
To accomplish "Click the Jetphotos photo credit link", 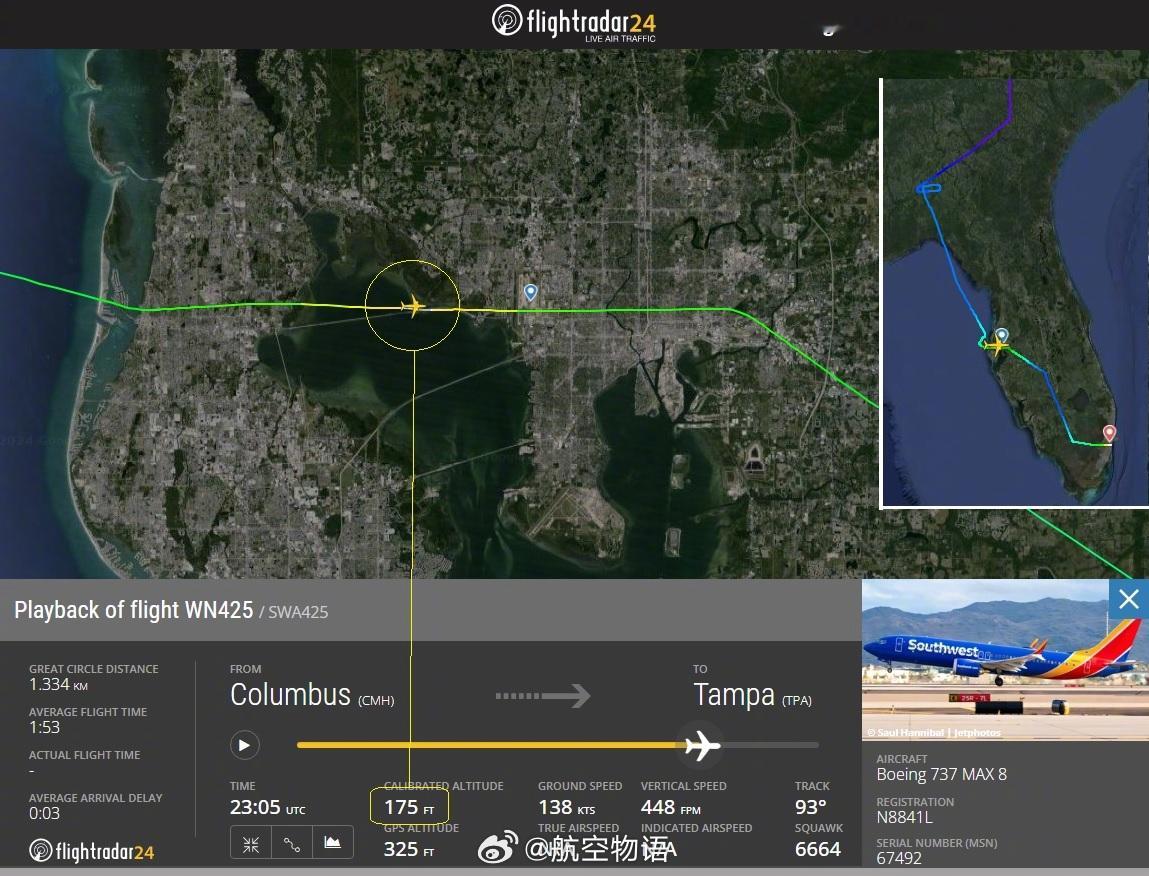I will [934, 732].
